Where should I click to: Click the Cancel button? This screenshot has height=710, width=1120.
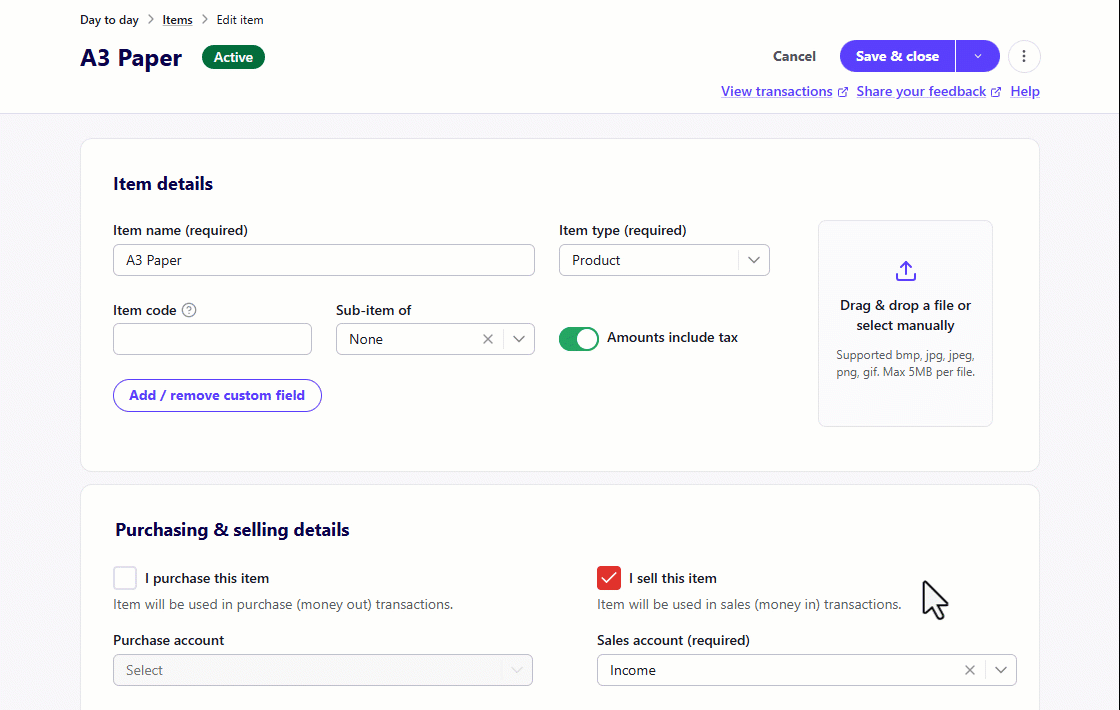794,56
